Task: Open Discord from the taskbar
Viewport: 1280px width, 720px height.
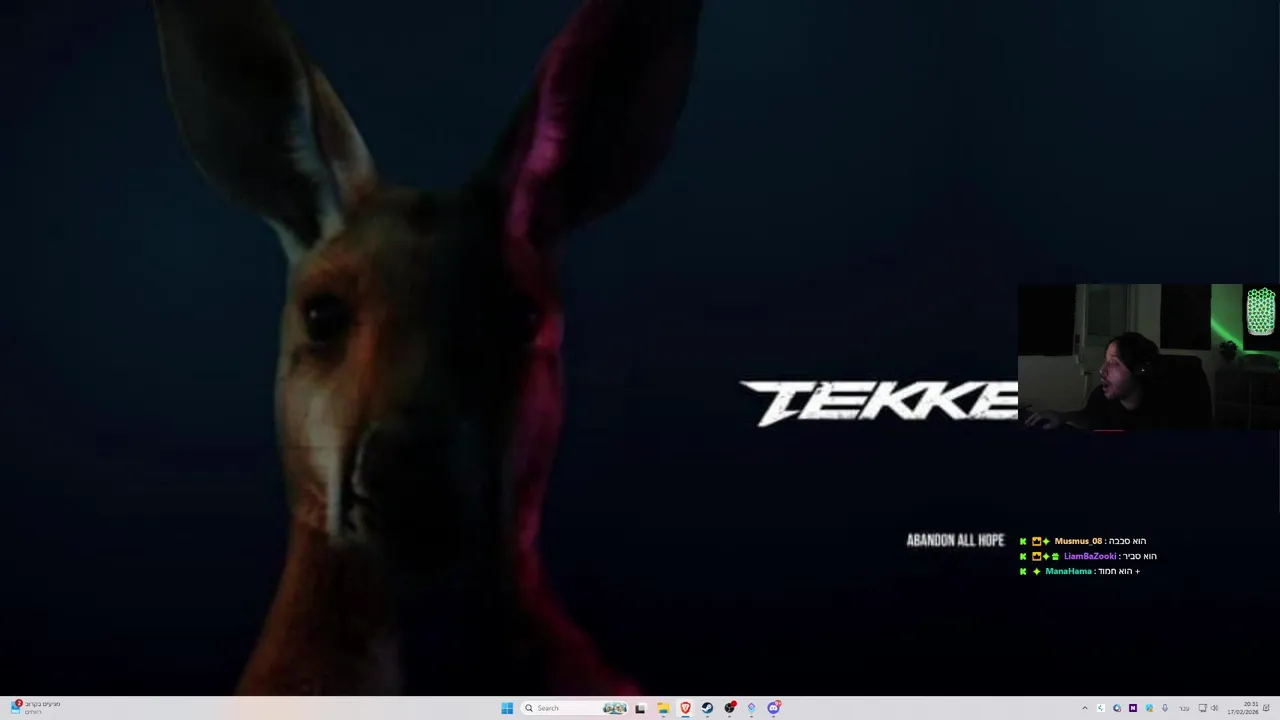Action: point(774,708)
